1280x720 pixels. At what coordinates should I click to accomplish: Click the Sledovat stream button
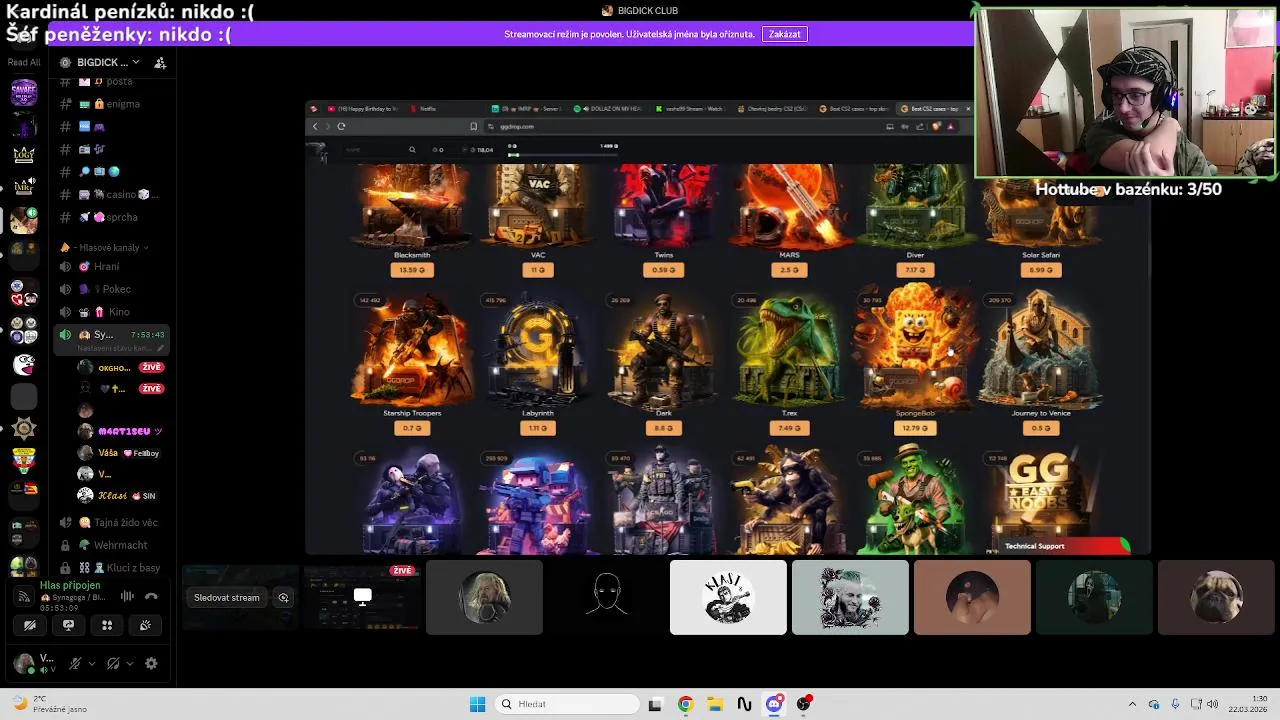pos(227,597)
